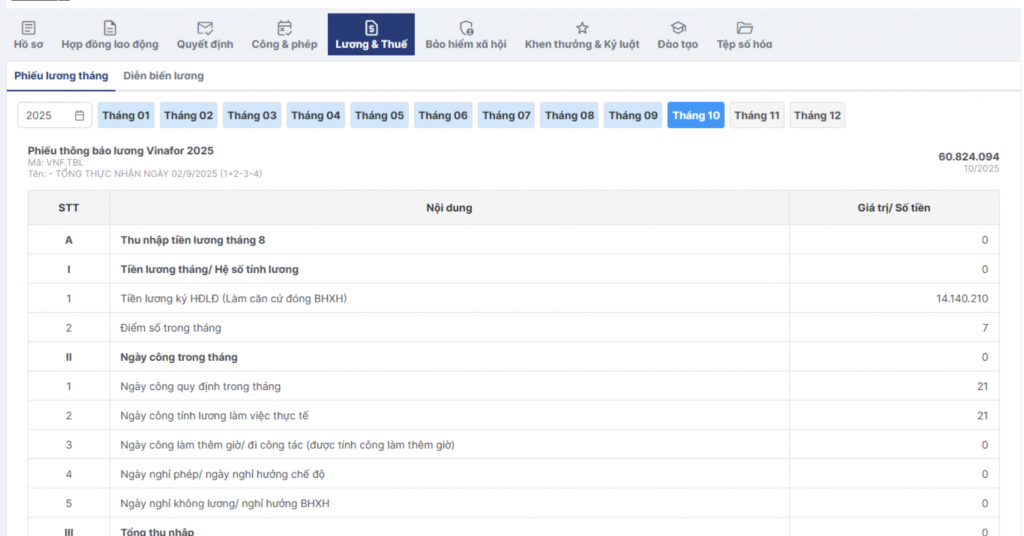Switch to Diễn biến lương tab

pos(163,76)
